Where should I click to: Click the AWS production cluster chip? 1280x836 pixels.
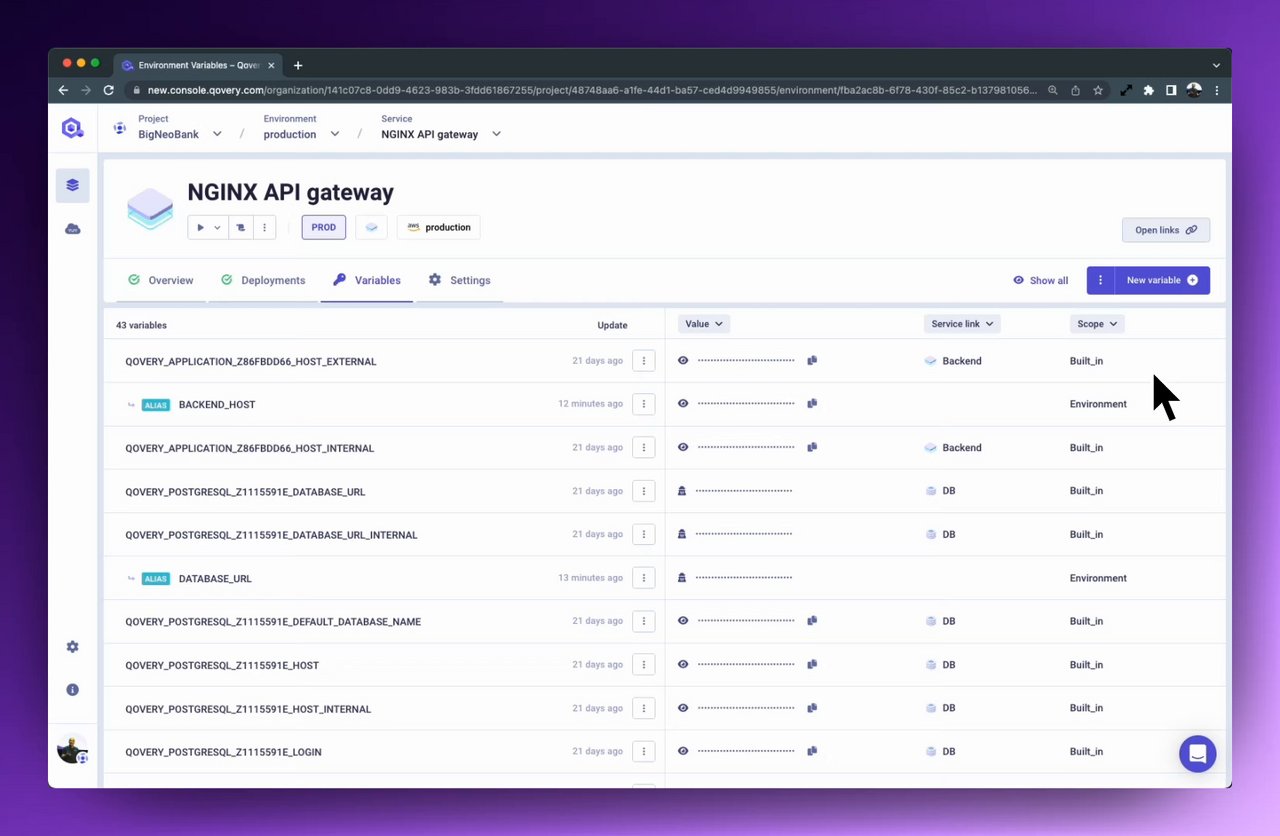(x=439, y=228)
